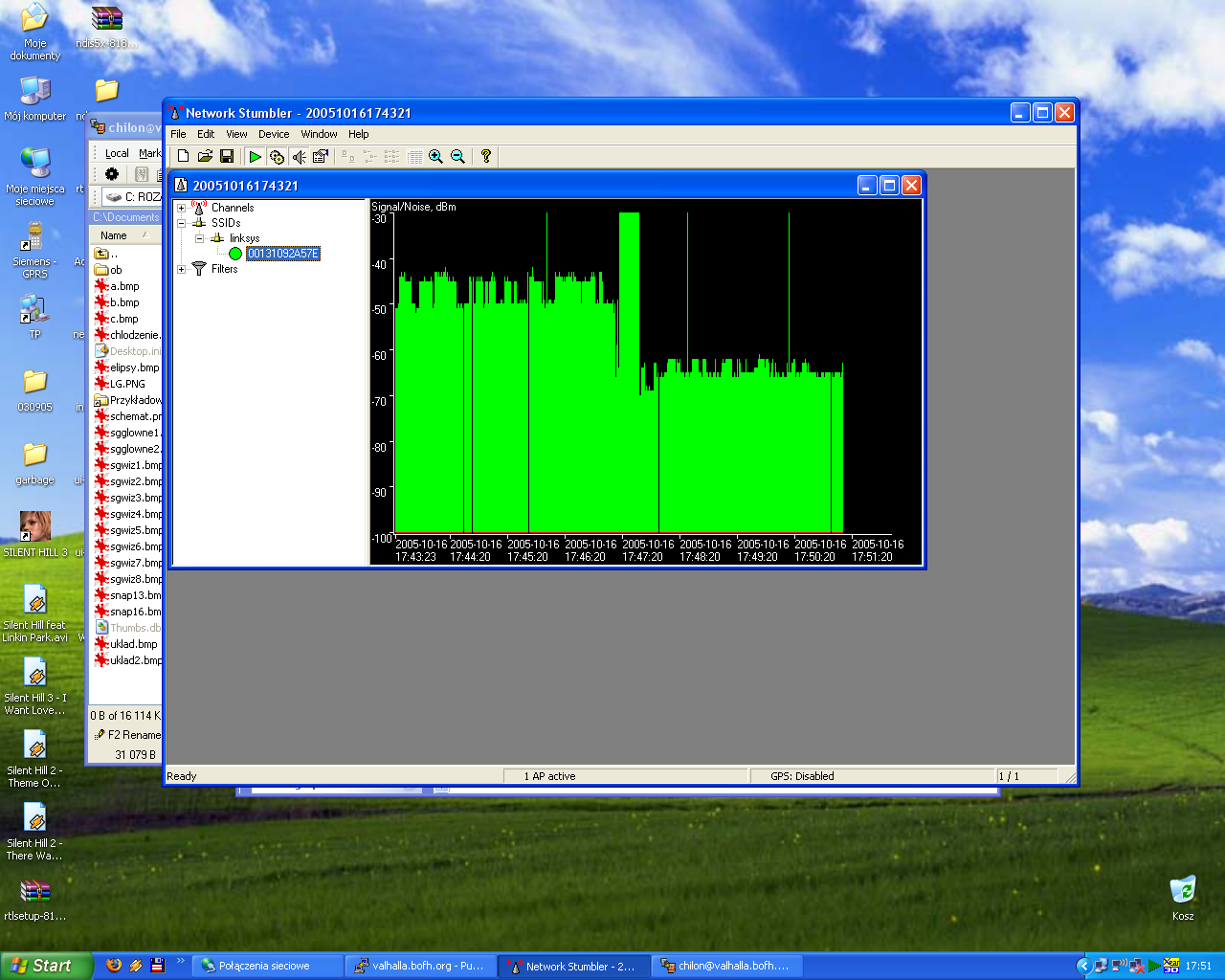This screenshot has width=1225, height=980.
Task: Toggle the Auto Reconfigure gears icon
Action: [x=277, y=157]
